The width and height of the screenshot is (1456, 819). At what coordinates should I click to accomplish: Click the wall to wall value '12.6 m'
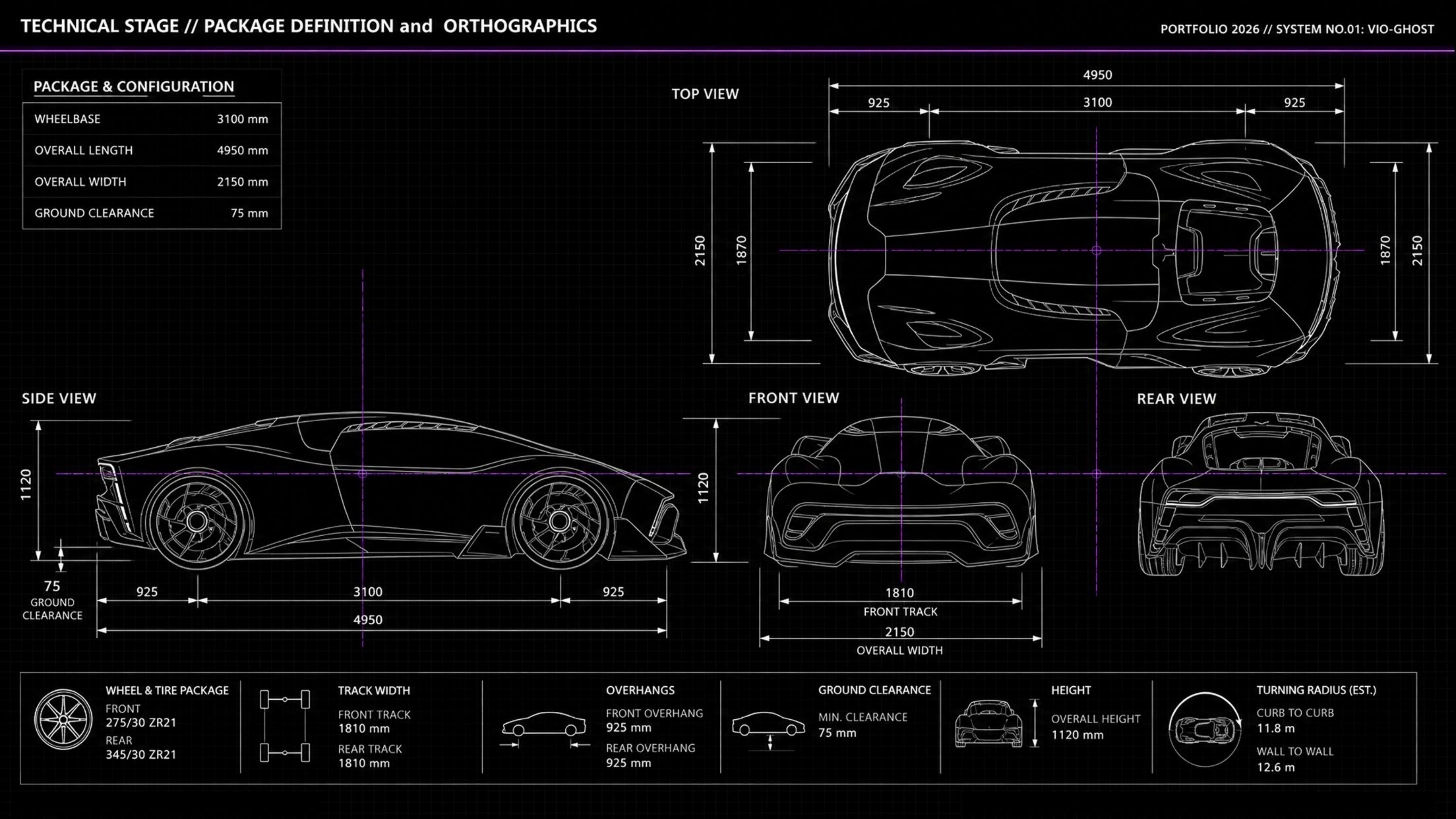coord(1276,768)
